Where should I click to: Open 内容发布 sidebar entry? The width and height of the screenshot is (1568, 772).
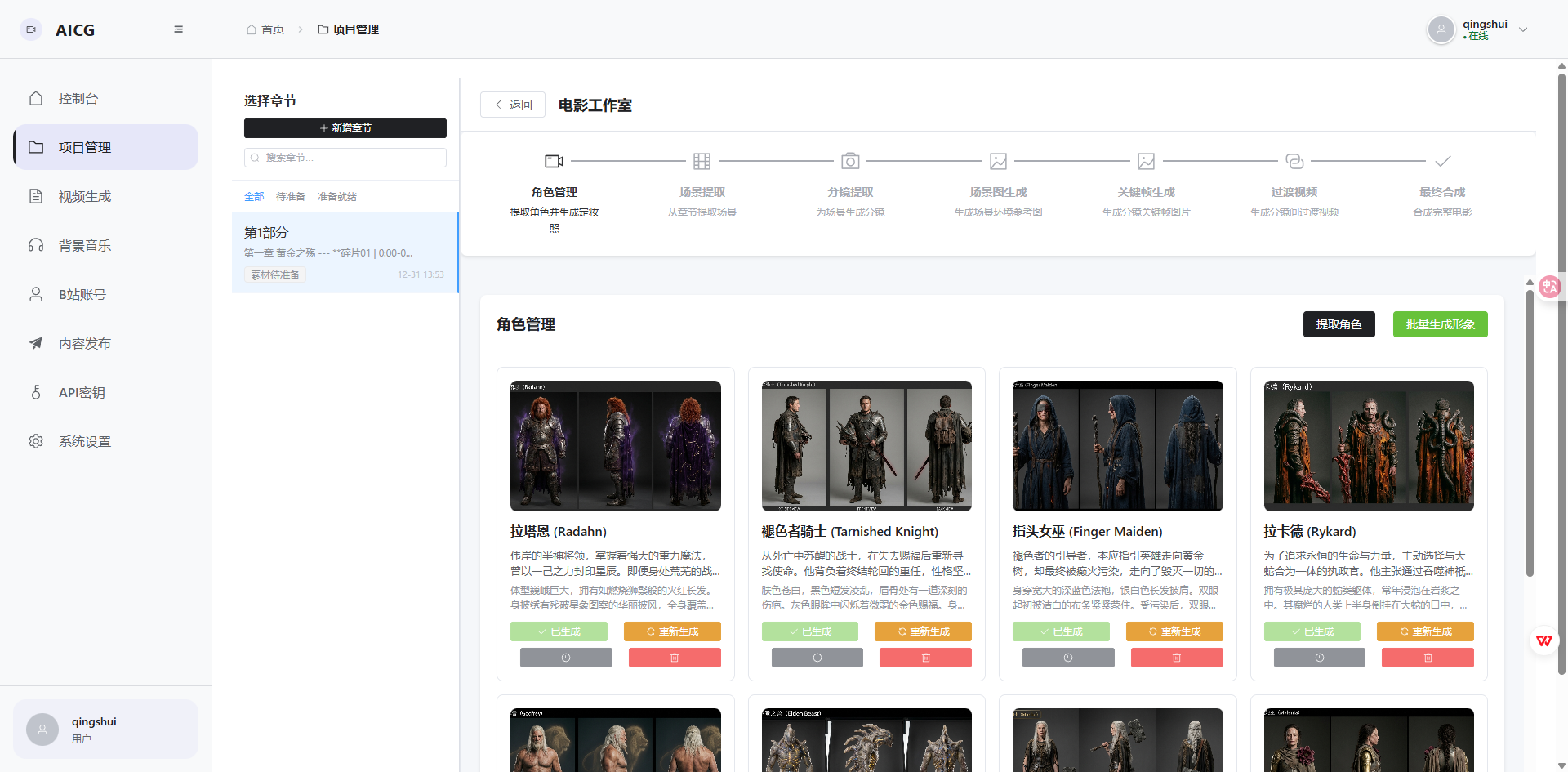click(x=105, y=343)
